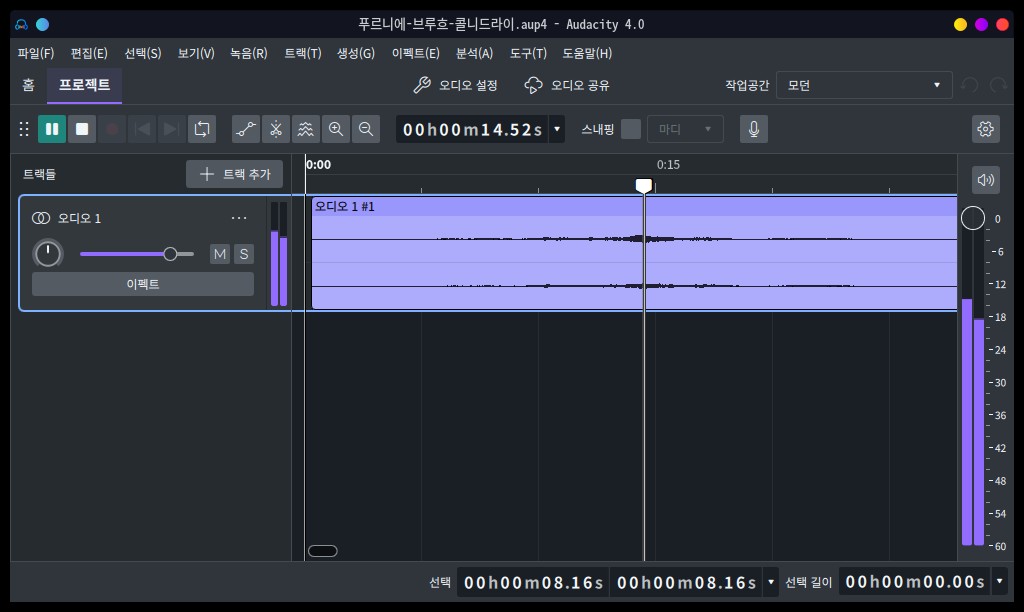Zoom in on the timeline
Viewport: 1024px width, 612px height.
(x=336, y=129)
